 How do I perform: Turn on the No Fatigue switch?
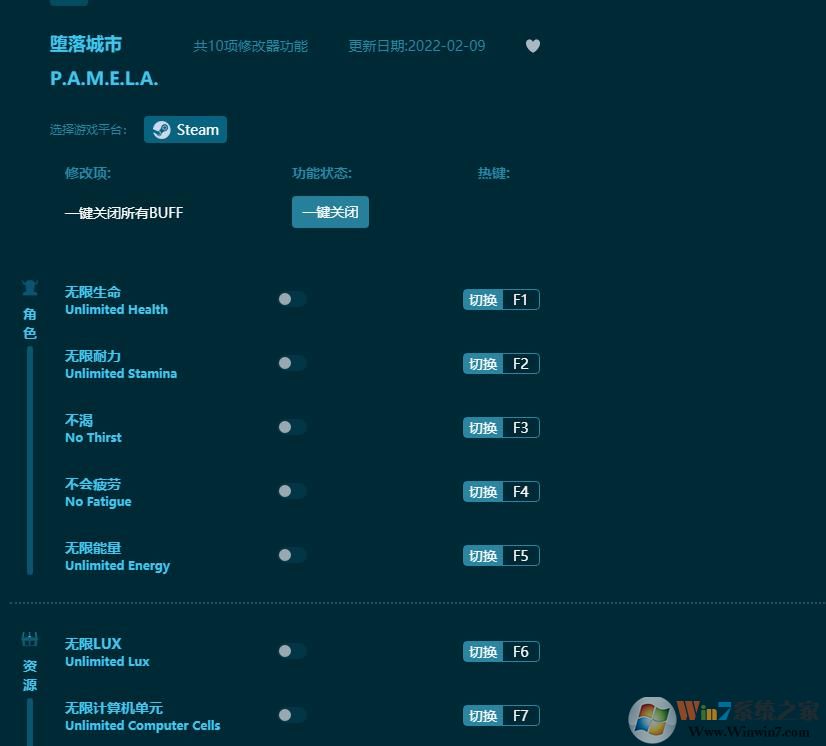[291, 491]
